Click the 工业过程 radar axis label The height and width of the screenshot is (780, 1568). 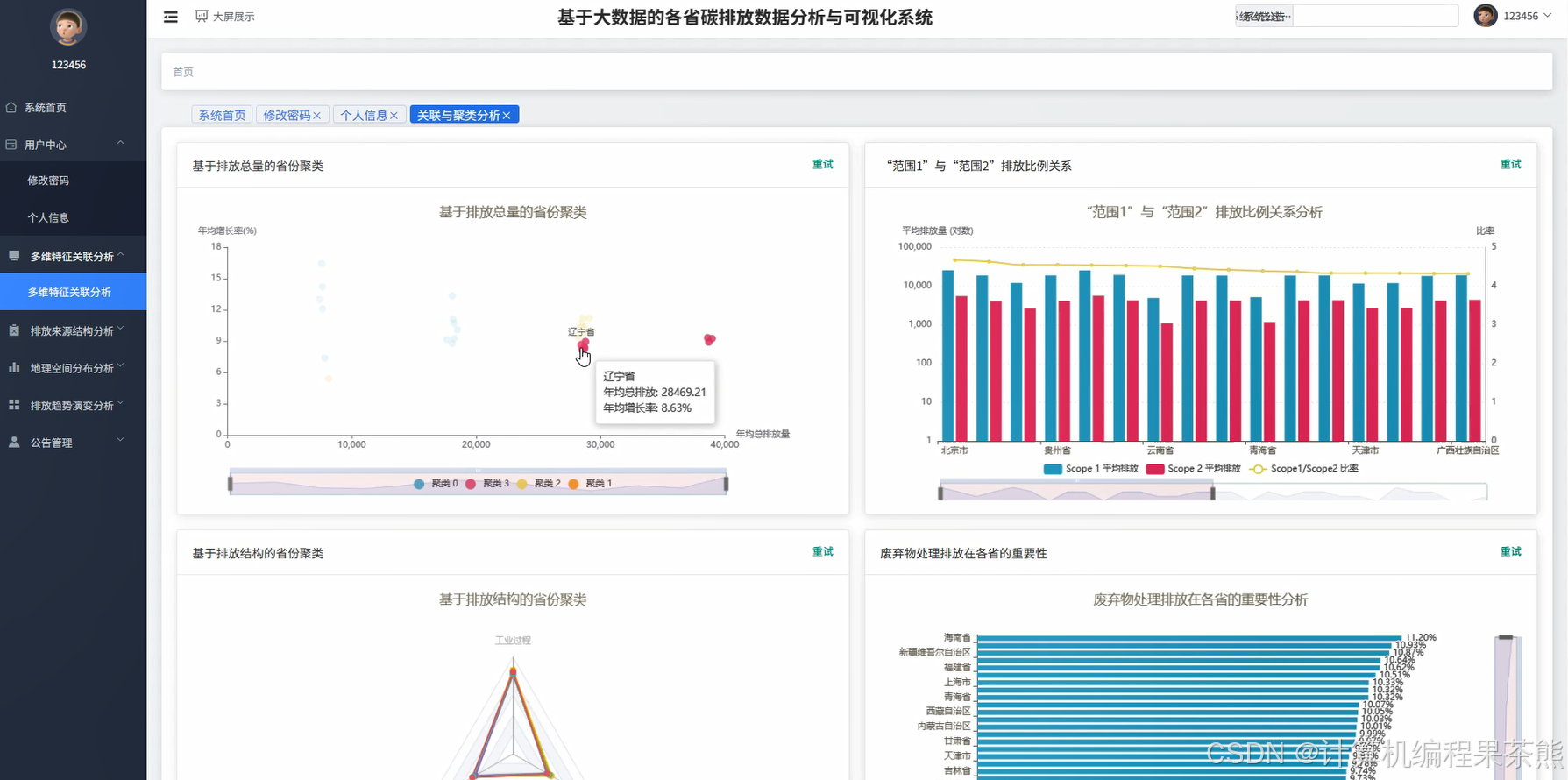pyautogui.click(x=513, y=641)
